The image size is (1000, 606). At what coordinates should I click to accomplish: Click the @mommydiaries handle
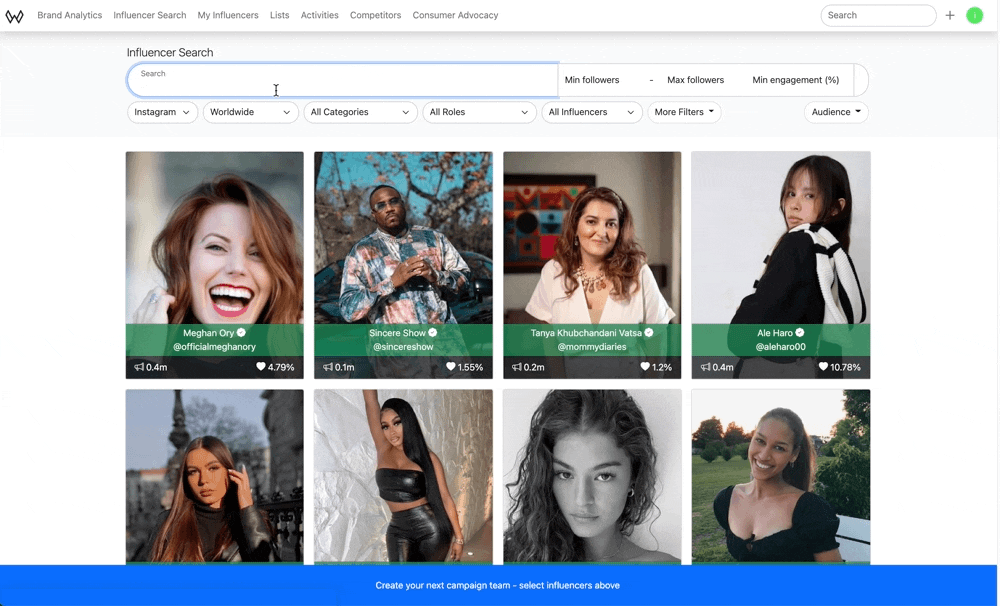tap(592, 347)
